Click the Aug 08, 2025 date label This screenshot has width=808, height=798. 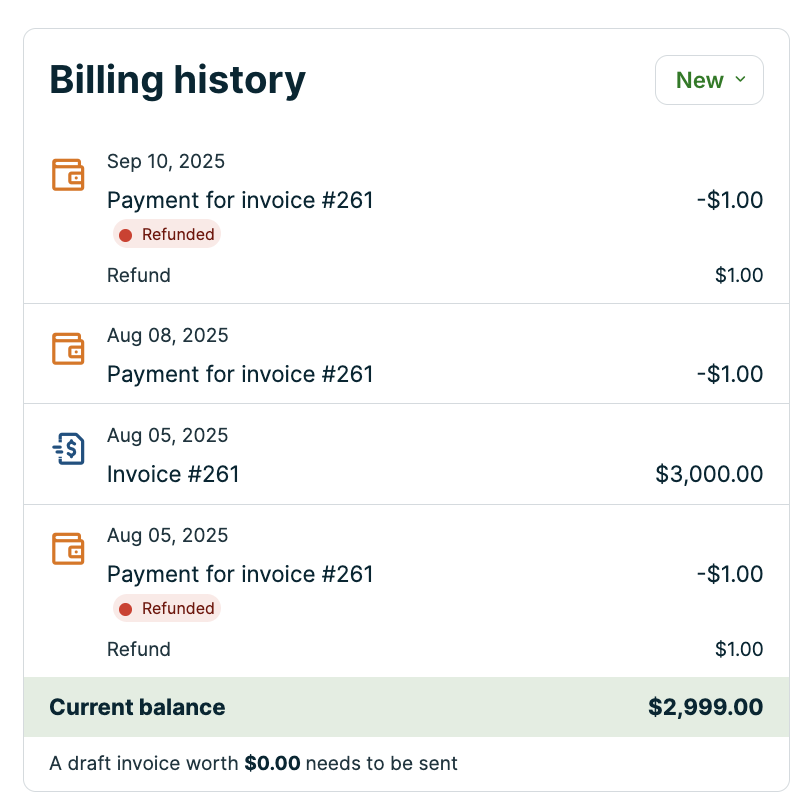[x=167, y=335]
